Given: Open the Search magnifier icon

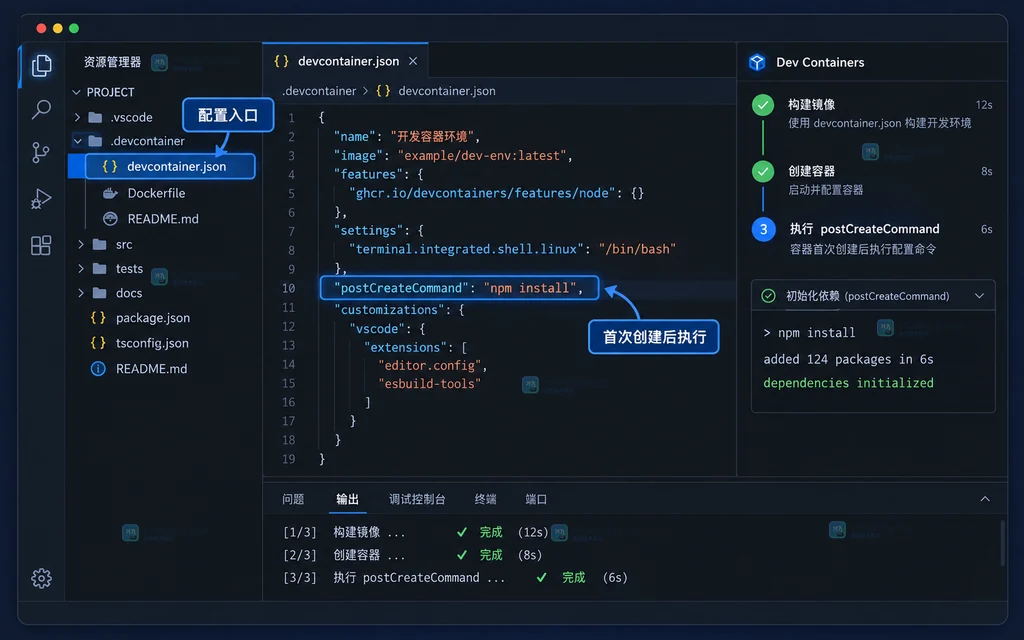Looking at the screenshot, I should pyautogui.click(x=41, y=109).
